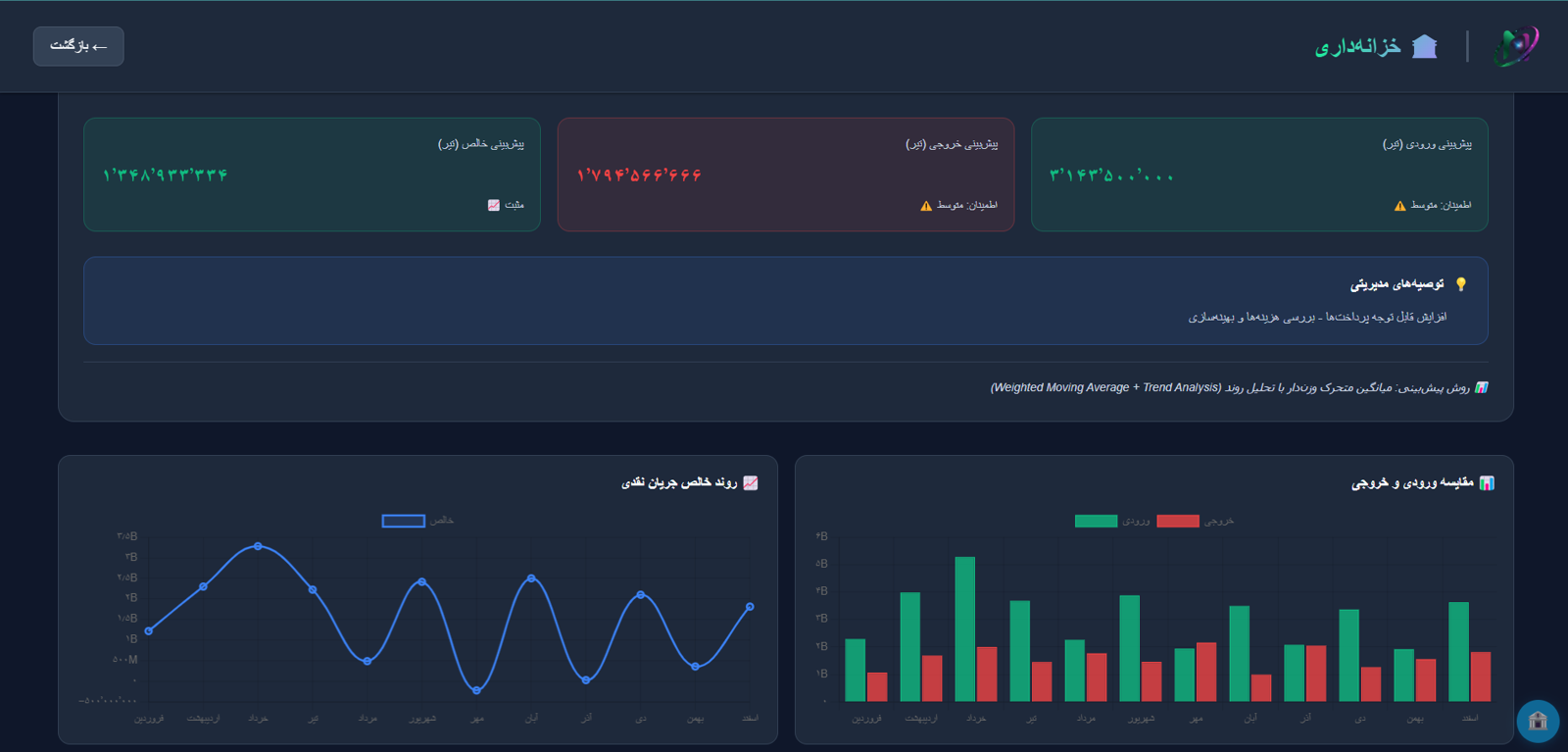Click the app logo in the header
The image size is (1568, 752).
point(1516,46)
